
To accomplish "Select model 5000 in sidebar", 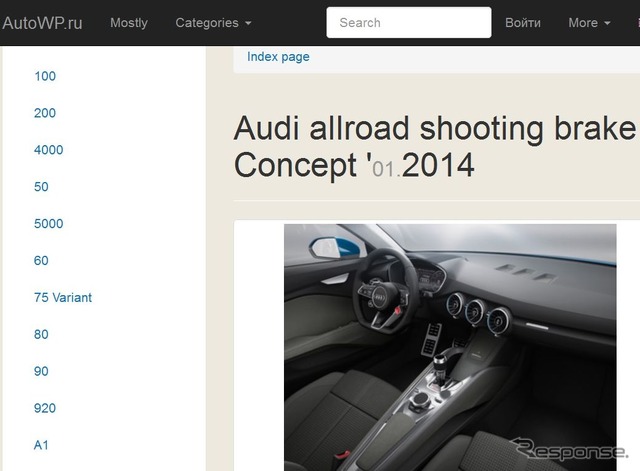I will point(49,224).
